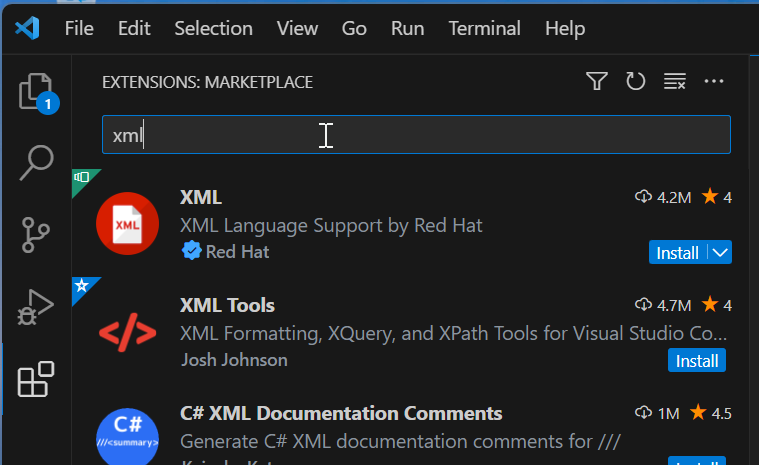Open the Run and Debug view
The width and height of the screenshot is (759, 465).
[x=35, y=308]
